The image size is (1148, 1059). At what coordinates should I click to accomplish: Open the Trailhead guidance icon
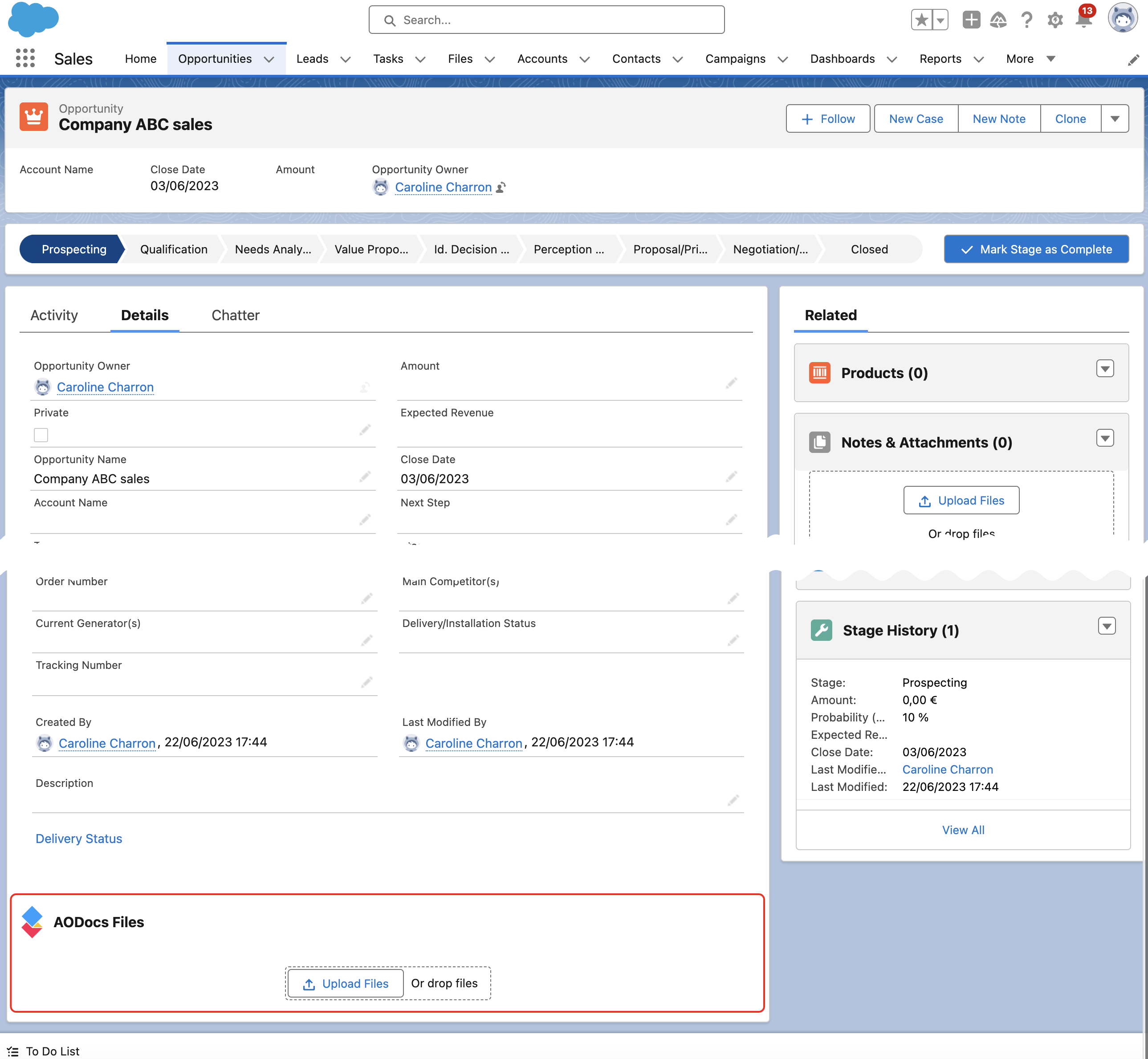tap(998, 20)
